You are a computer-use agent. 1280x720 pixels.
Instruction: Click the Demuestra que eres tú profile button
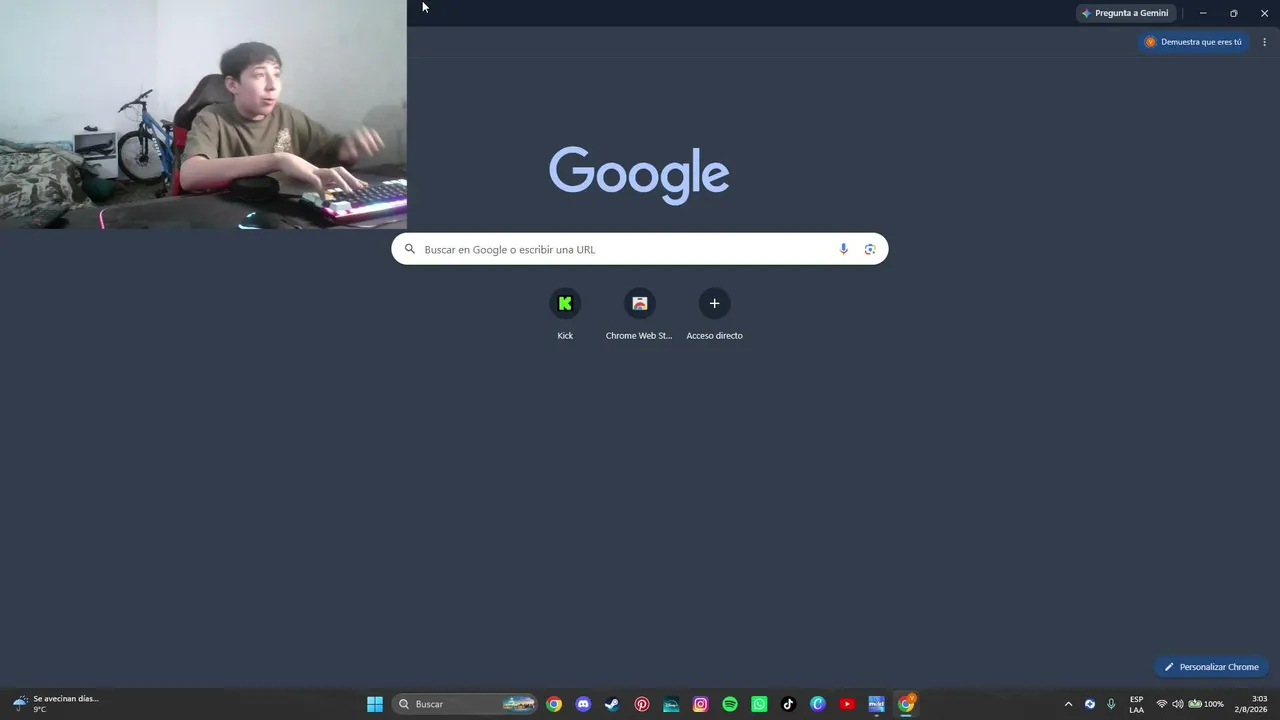[1193, 42]
